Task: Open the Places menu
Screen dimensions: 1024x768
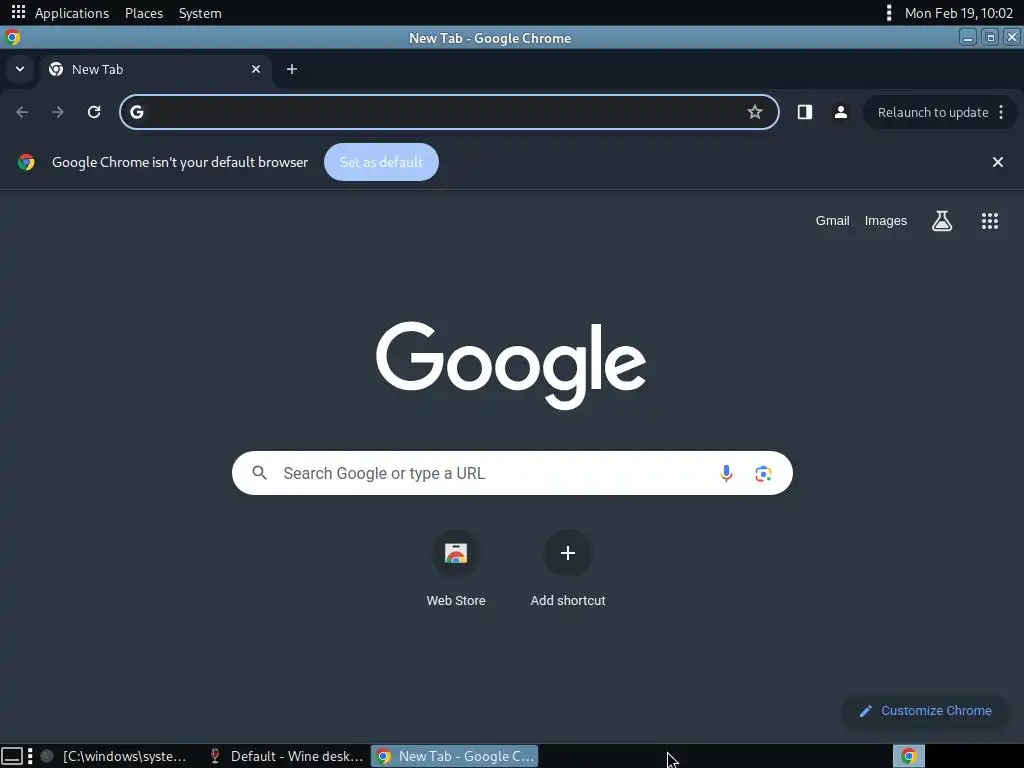Action: [144, 13]
